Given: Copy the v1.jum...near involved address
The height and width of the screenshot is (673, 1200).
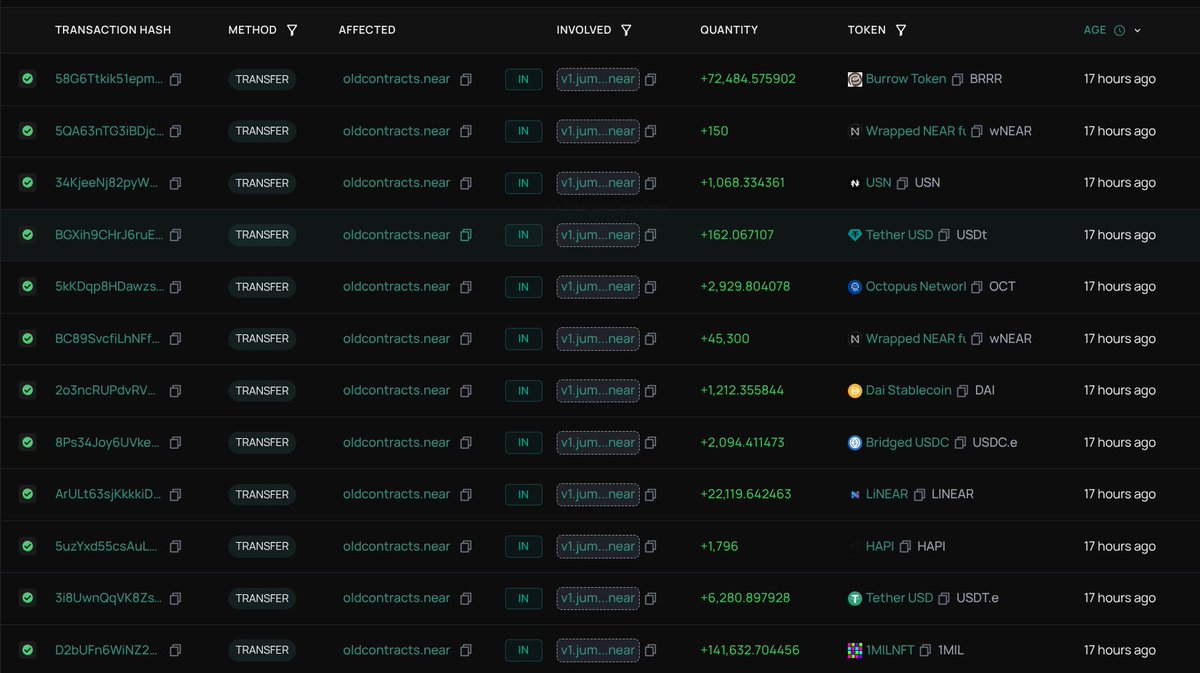Looking at the screenshot, I should [650, 79].
